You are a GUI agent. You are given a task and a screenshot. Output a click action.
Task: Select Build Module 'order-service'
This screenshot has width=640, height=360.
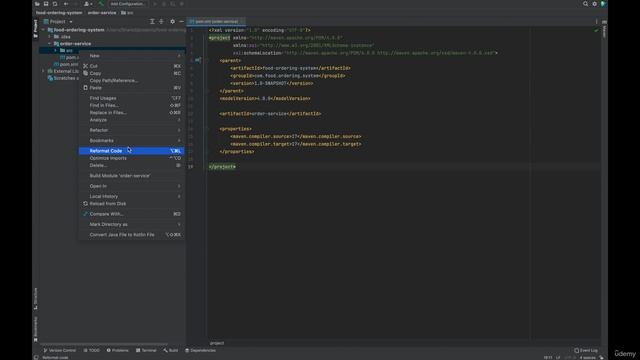pyautogui.click(x=131, y=176)
